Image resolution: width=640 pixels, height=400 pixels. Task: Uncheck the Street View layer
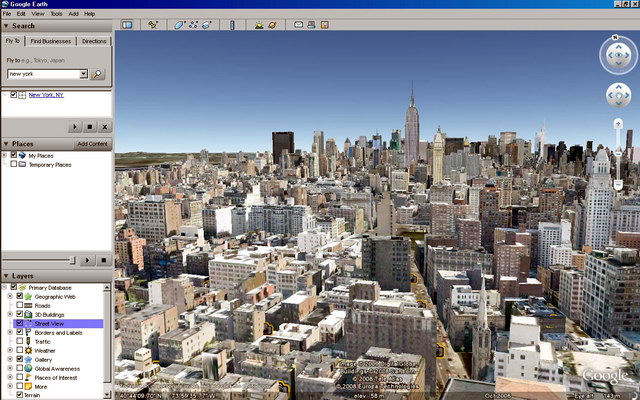pyautogui.click(x=19, y=323)
